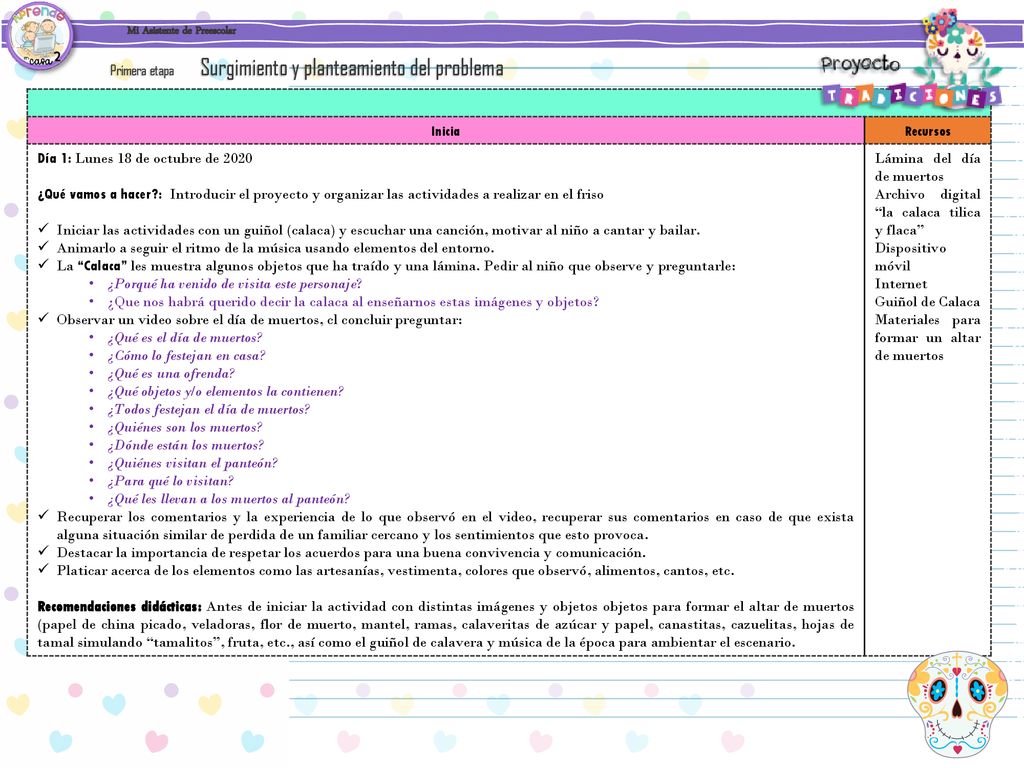Click "Lámina del día" in the Recursos column
This screenshot has height=768, width=1024.
[927, 158]
